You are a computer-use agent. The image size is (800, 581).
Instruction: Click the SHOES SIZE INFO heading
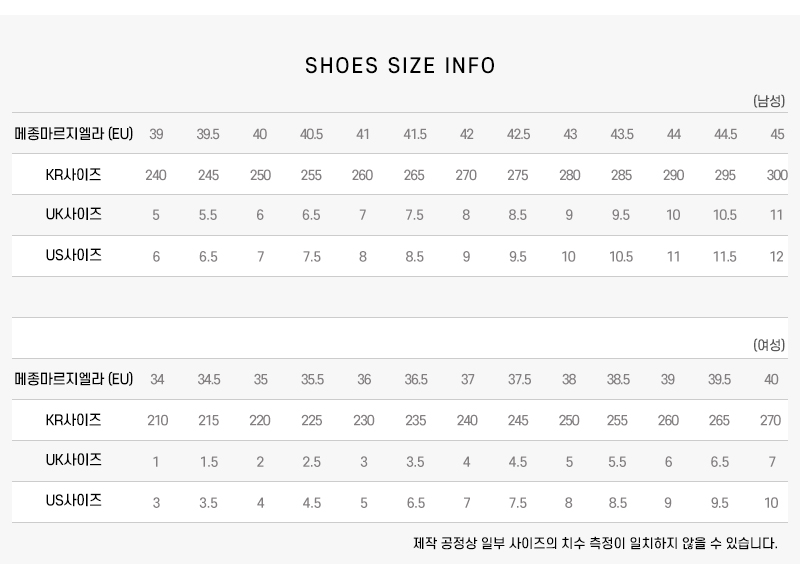pos(400,66)
